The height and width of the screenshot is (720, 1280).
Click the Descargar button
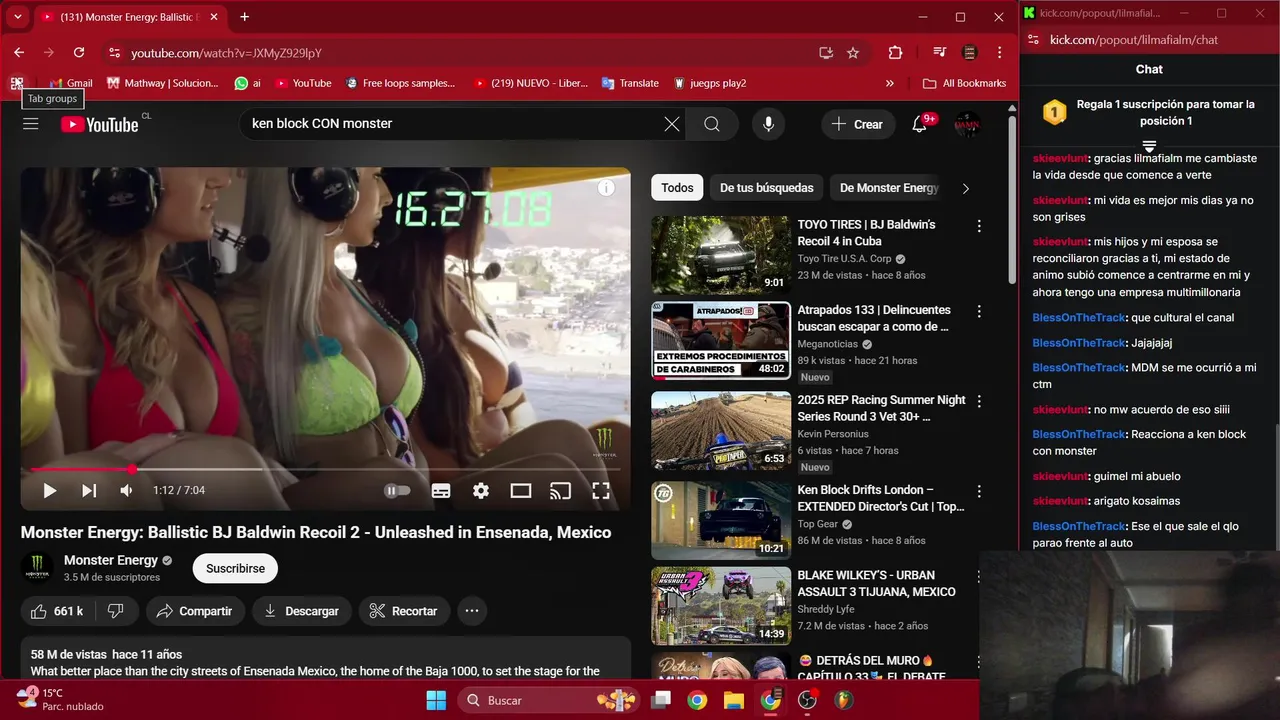tap(301, 611)
